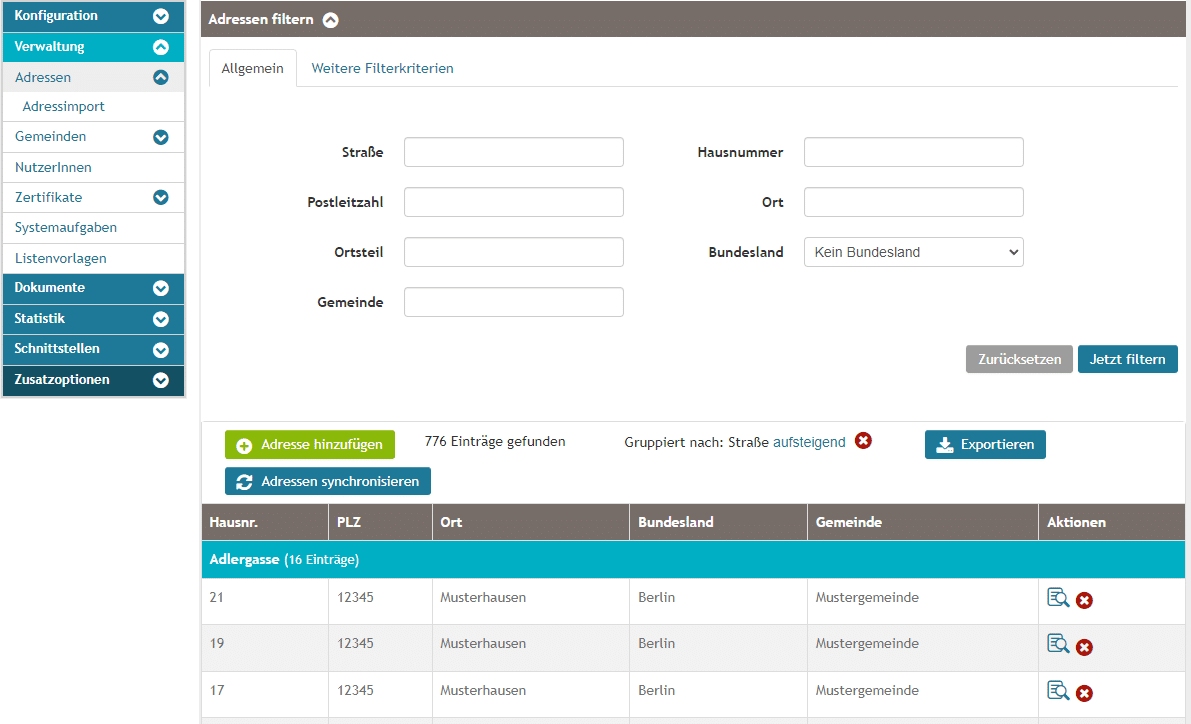The width and height of the screenshot is (1191, 724).
Task: Expand the Gemeinden submenu
Action: pyautogui.click(x=160, y=137)
